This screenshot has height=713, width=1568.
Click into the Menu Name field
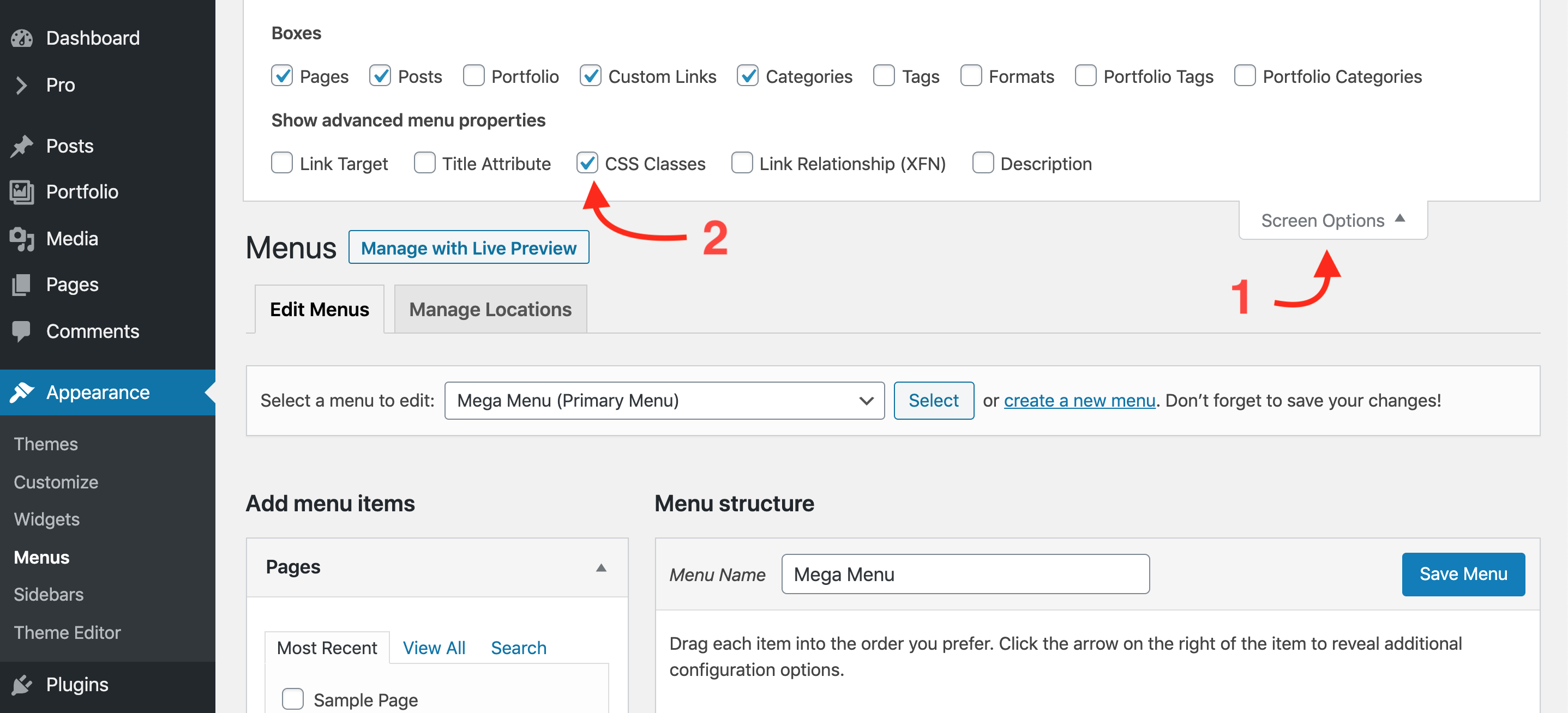click(965, 573)
